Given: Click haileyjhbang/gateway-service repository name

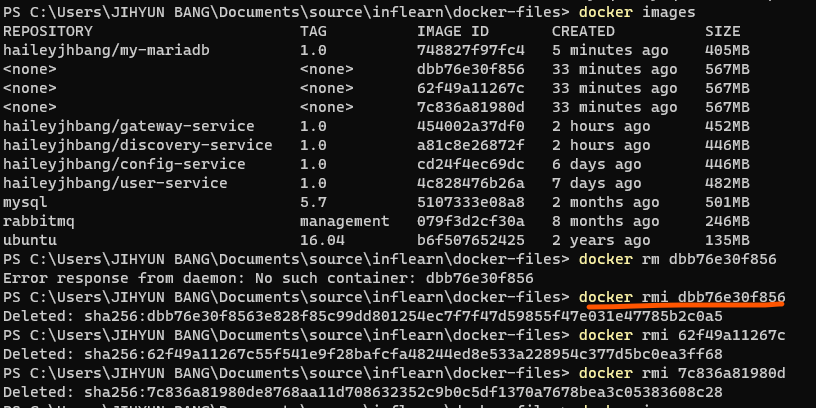Looking at the screenshot, I should (129, 126).
